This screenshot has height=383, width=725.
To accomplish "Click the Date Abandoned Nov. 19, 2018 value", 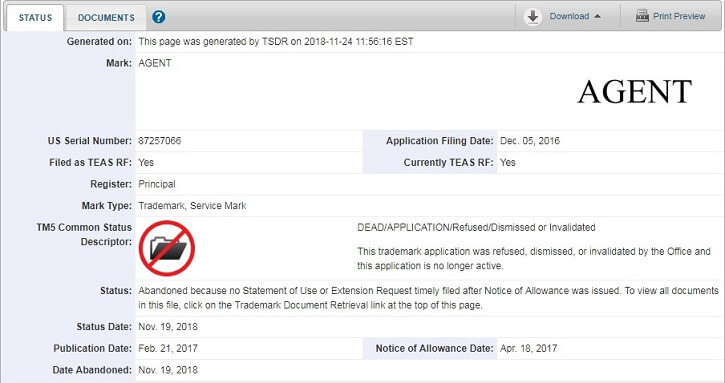I will coord(168,370).
